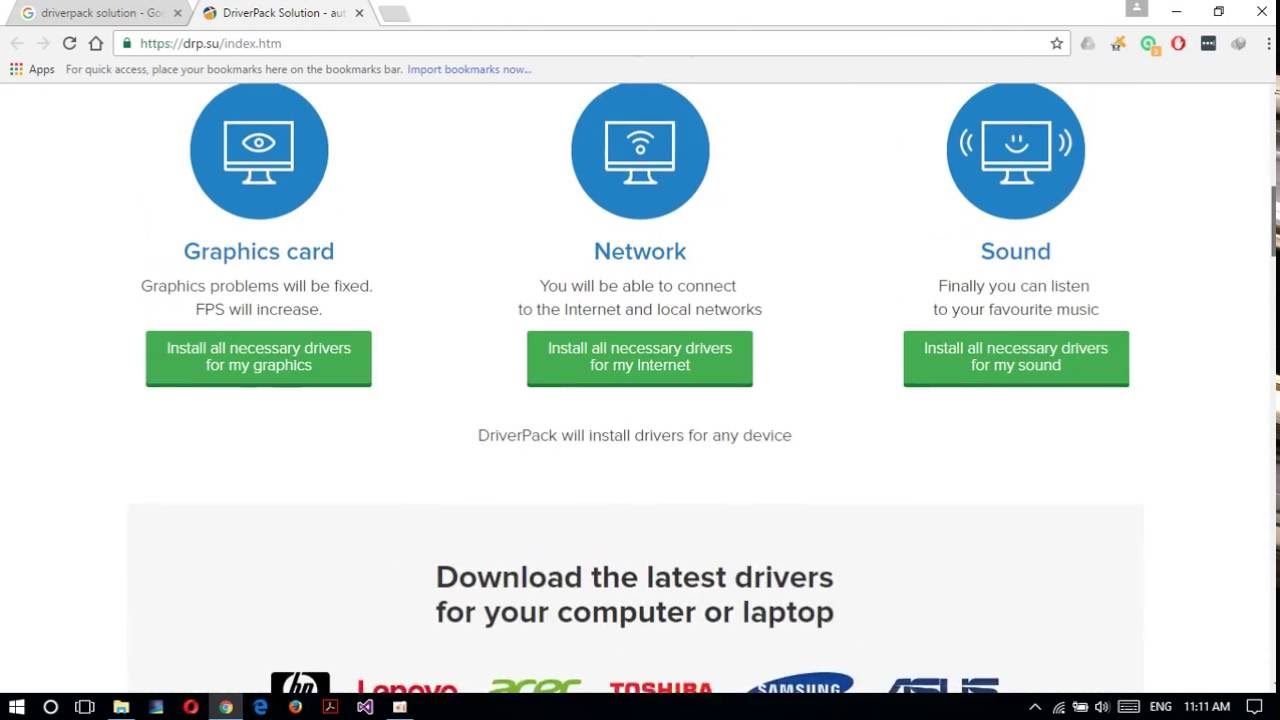The height and width of the screenshot is (720, 1280).
Task: Click the Import bookmarks now link
Action: click(469, 69)
